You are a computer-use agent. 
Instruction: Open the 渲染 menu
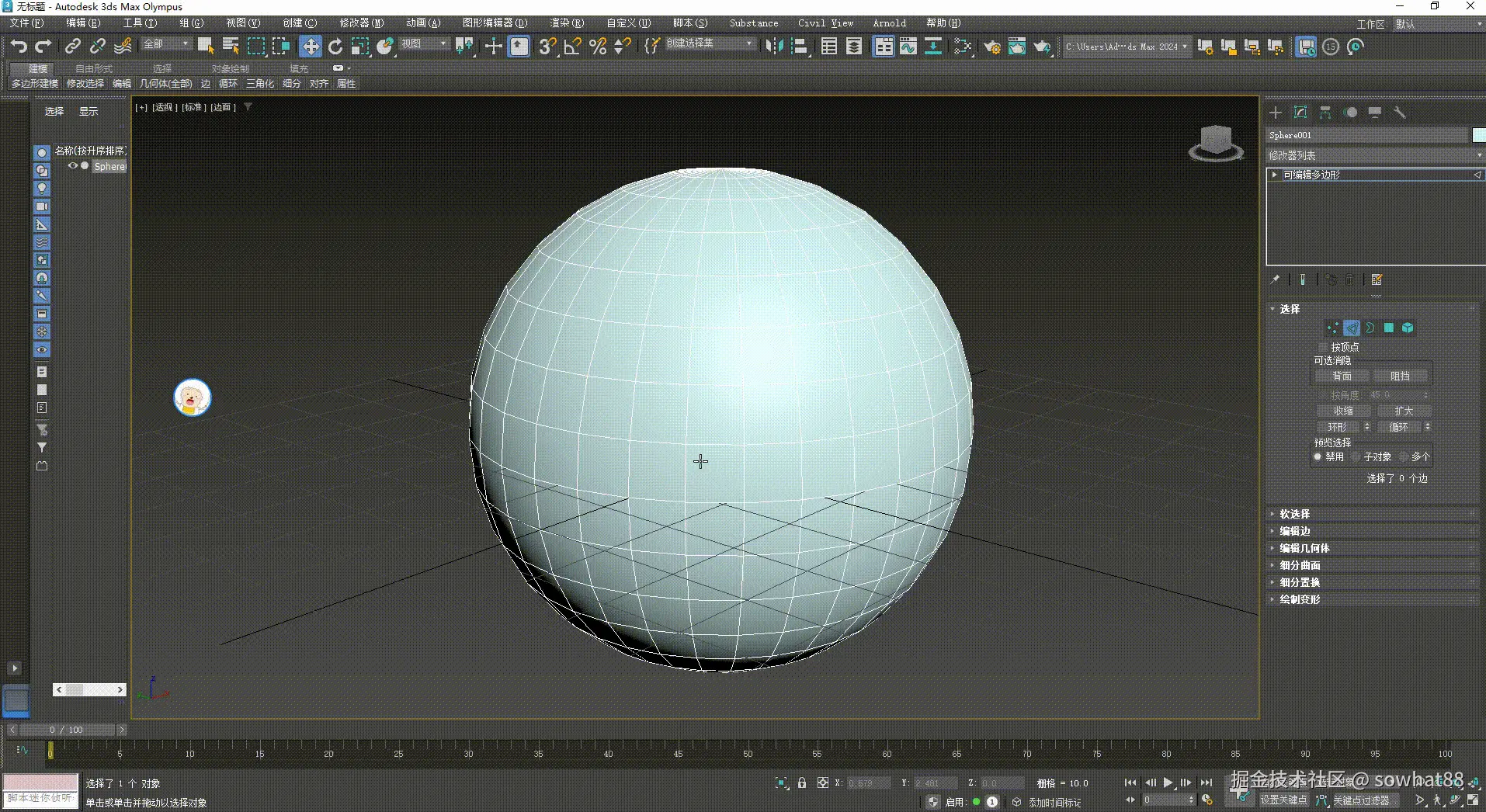tap(566, 23)
